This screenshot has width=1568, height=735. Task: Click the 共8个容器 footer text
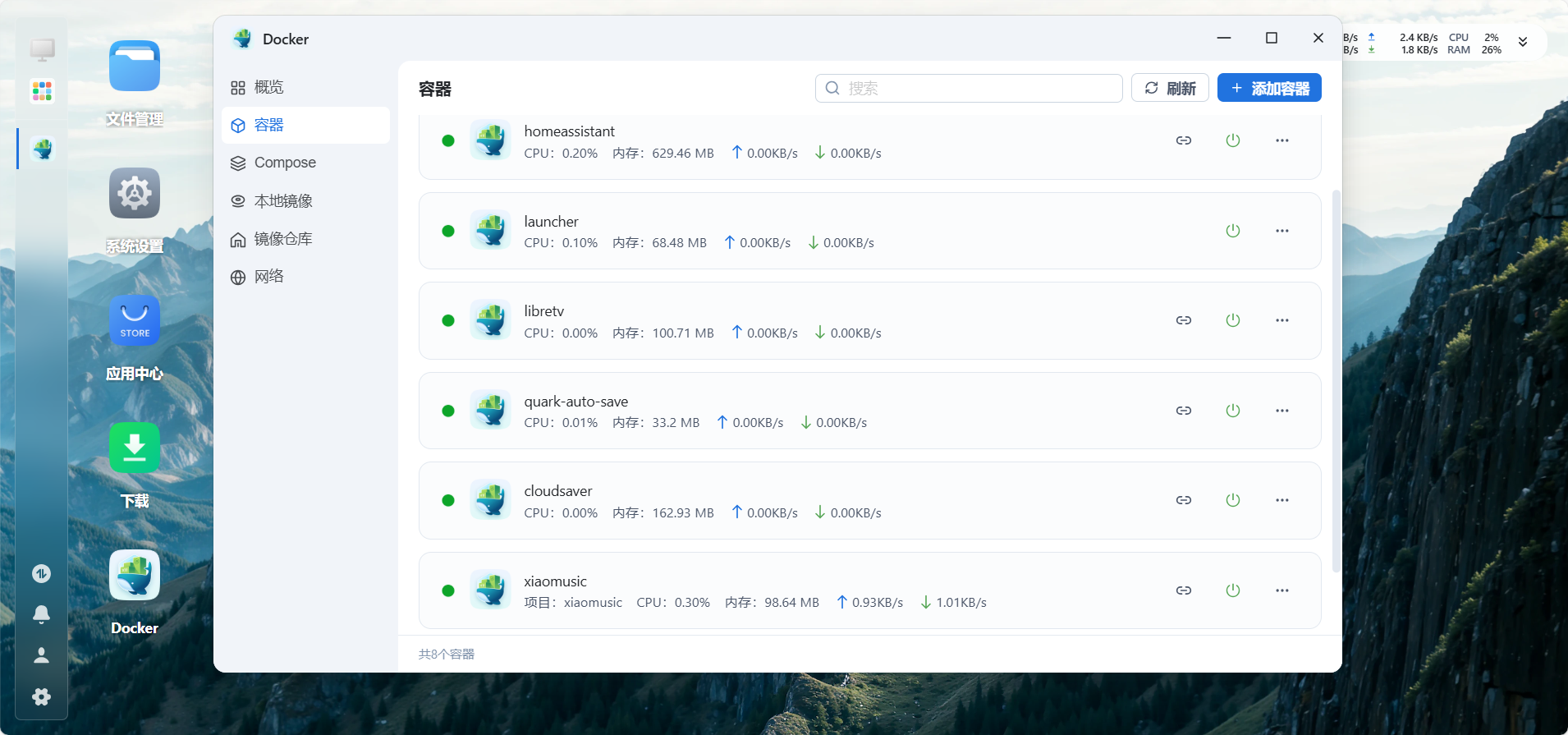(447, 655)
